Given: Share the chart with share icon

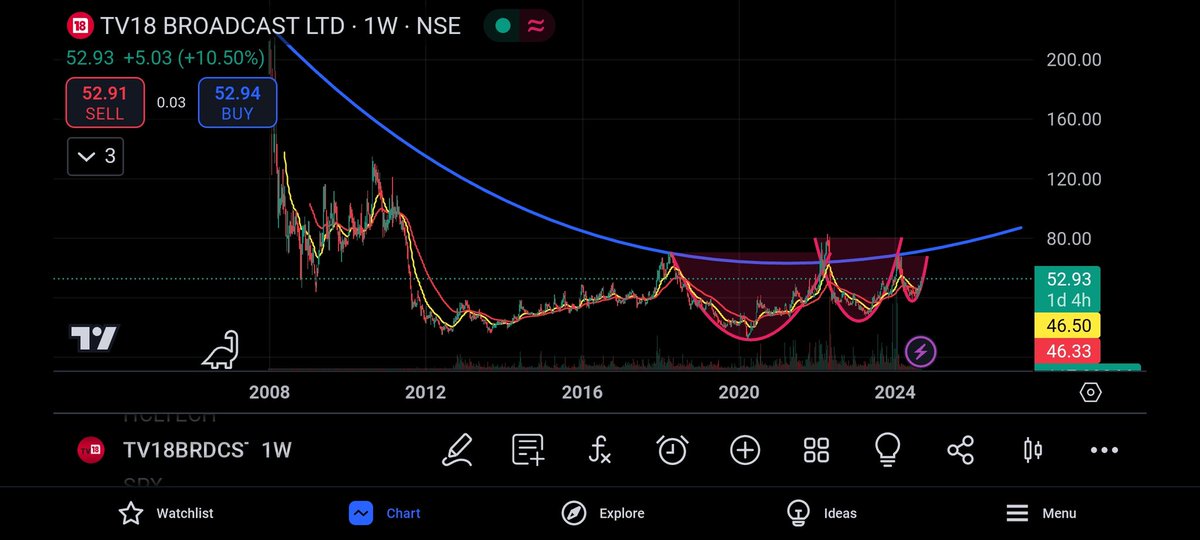Looking at the screenshot, I should tap(960, 450).
